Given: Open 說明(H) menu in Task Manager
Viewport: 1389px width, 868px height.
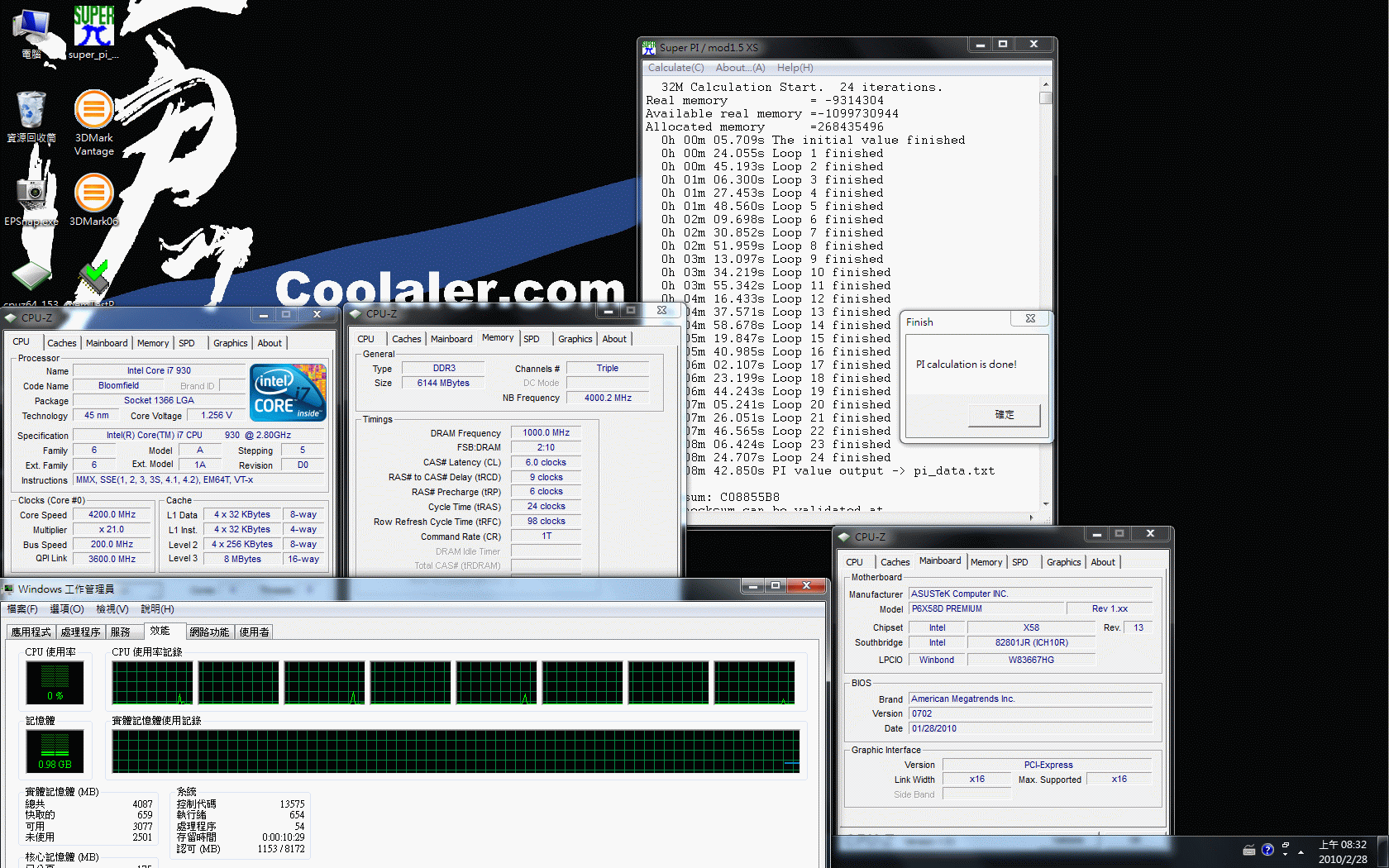Looking at the screenshot, I should [x=157, y=609].
